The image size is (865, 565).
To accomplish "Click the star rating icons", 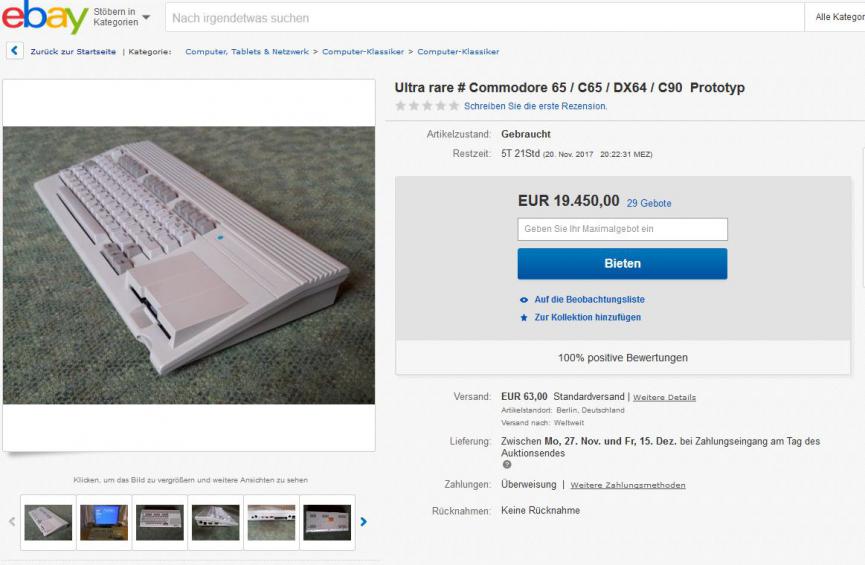I will point(427,106).
